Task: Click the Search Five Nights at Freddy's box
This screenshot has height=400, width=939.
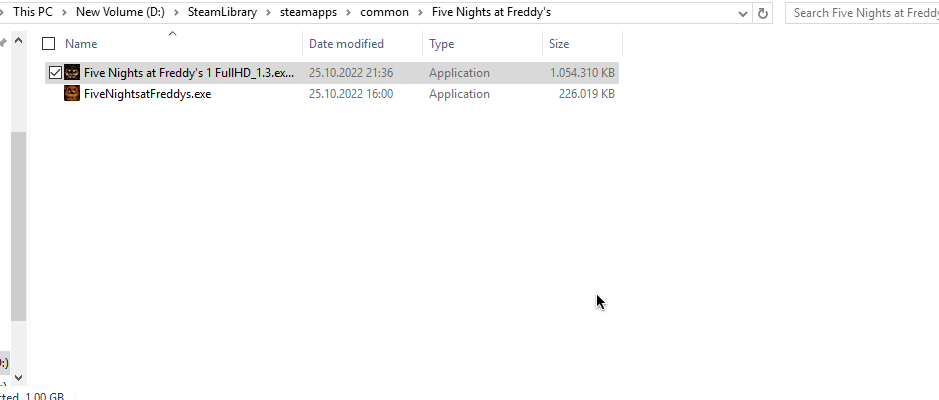Action: 862,13
